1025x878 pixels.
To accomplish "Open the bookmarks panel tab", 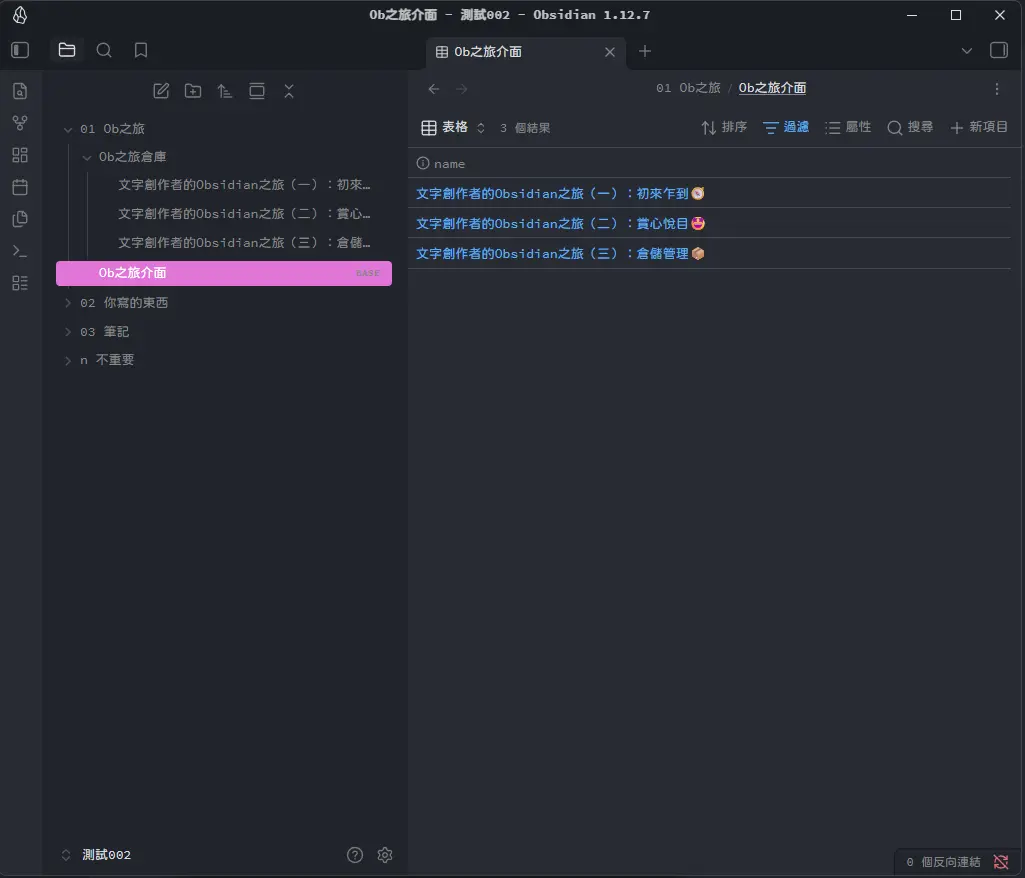I will 141,50.
